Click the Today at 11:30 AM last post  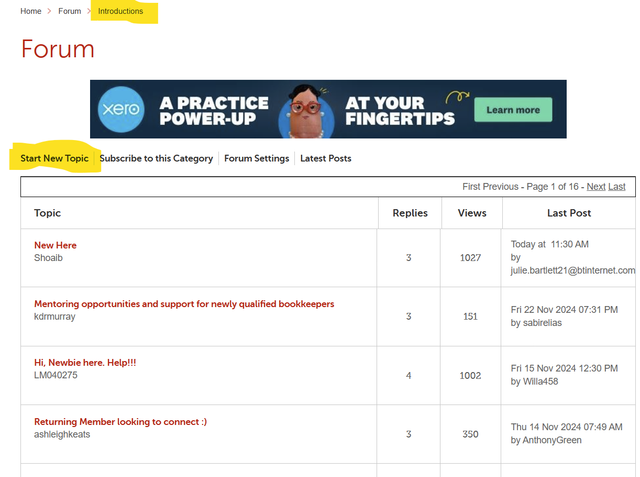tap(549, 244)
